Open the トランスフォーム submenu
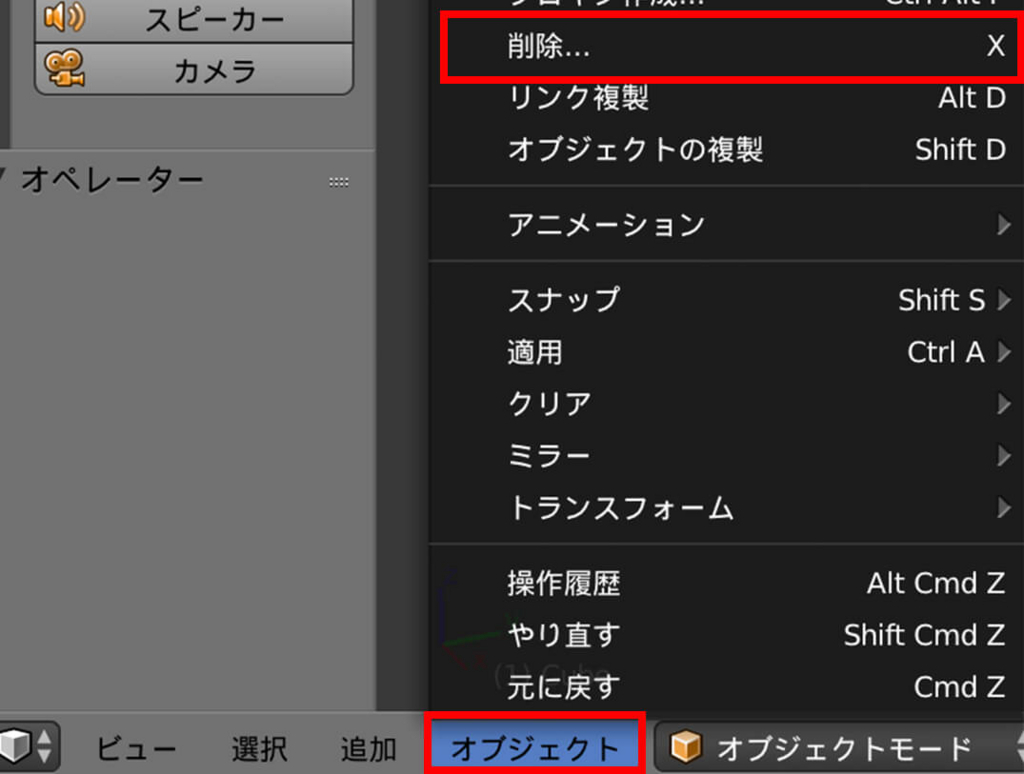 pyautogui.click(x=726, y=508)
